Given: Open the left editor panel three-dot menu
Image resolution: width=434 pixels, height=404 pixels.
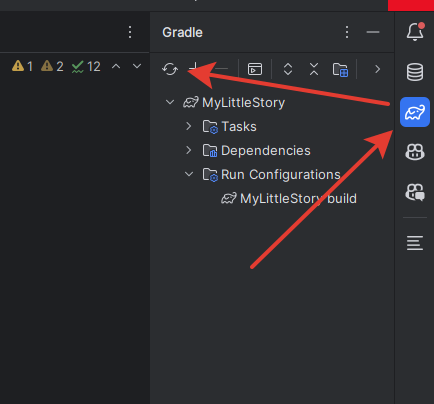Looking at the screenshot, I should click(x=130, y=32).
